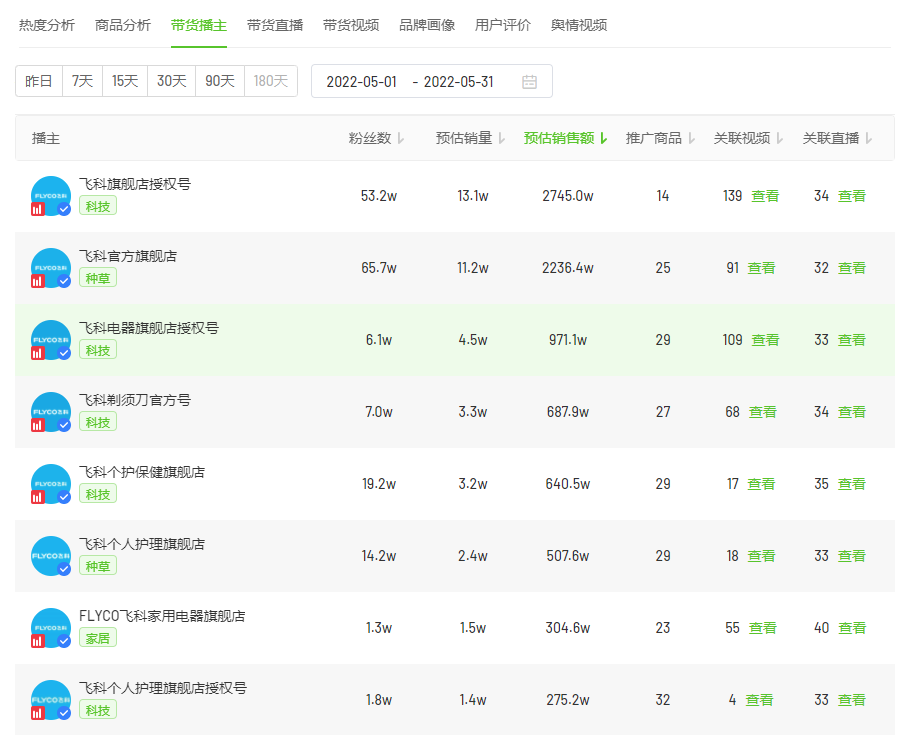898x735 pixels.
Task: View 68 videos of 飞科剃须刀官方号
Action: tap(762, 412)
